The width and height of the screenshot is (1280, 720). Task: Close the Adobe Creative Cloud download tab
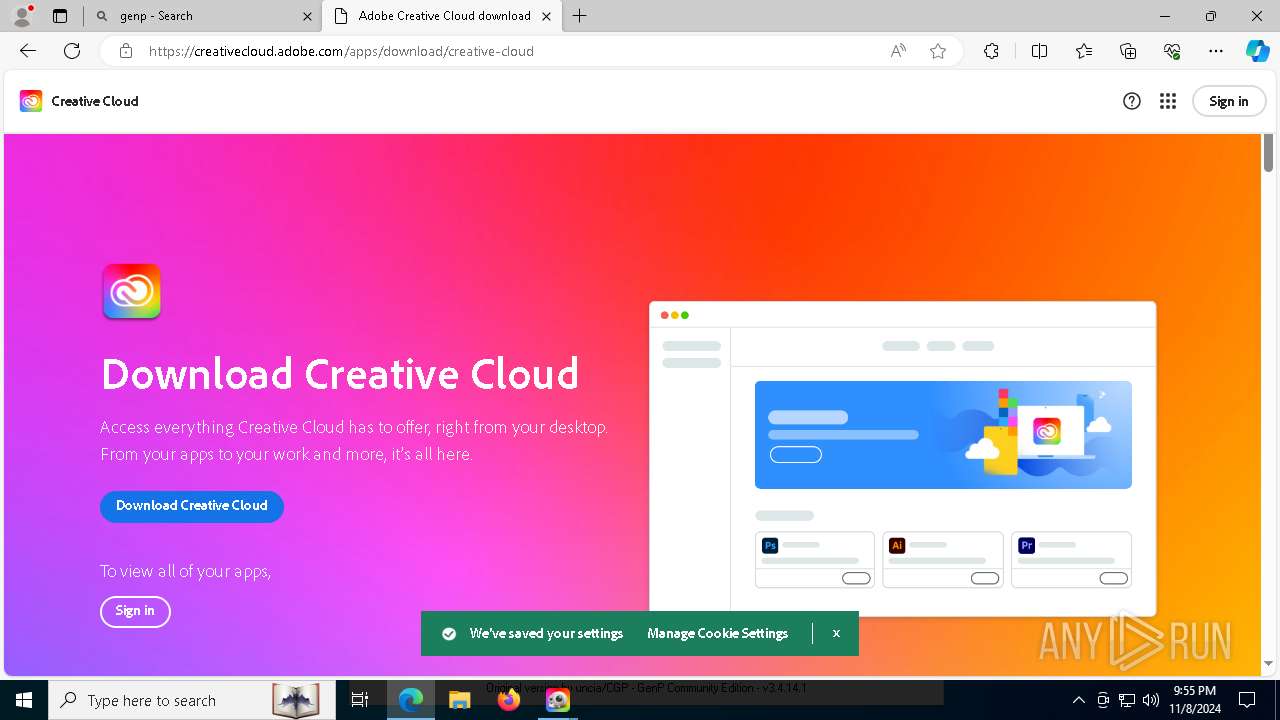coord(546,16)
